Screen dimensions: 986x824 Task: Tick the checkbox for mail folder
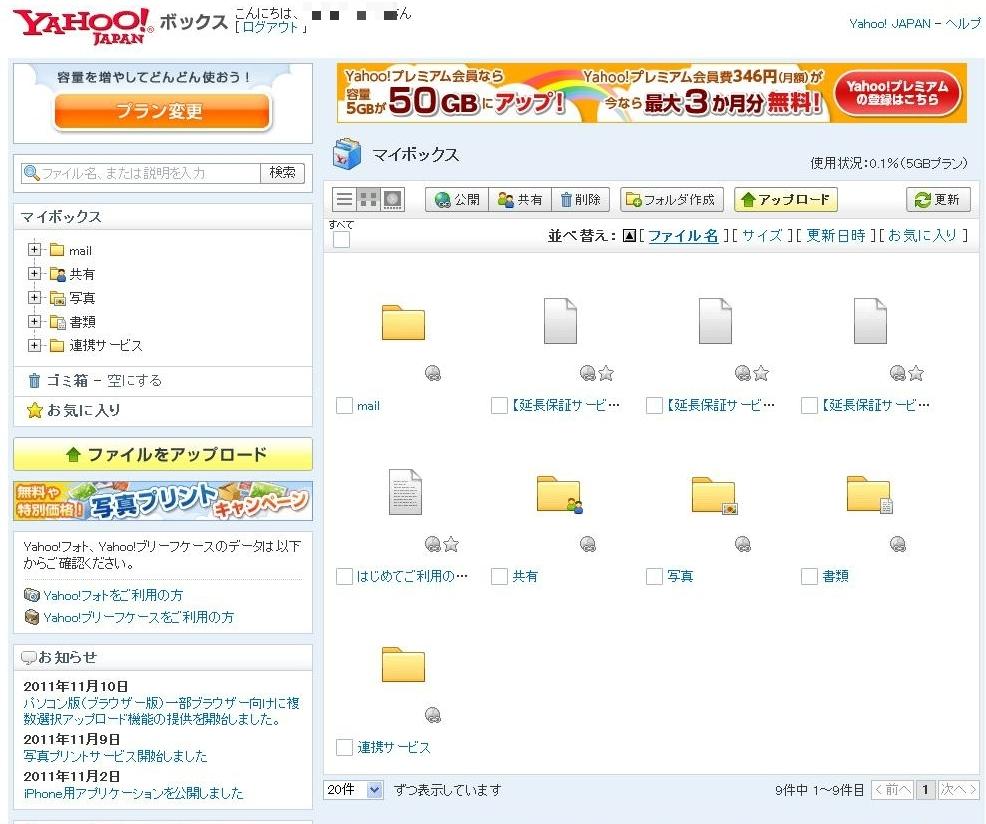tap(344, 405)
